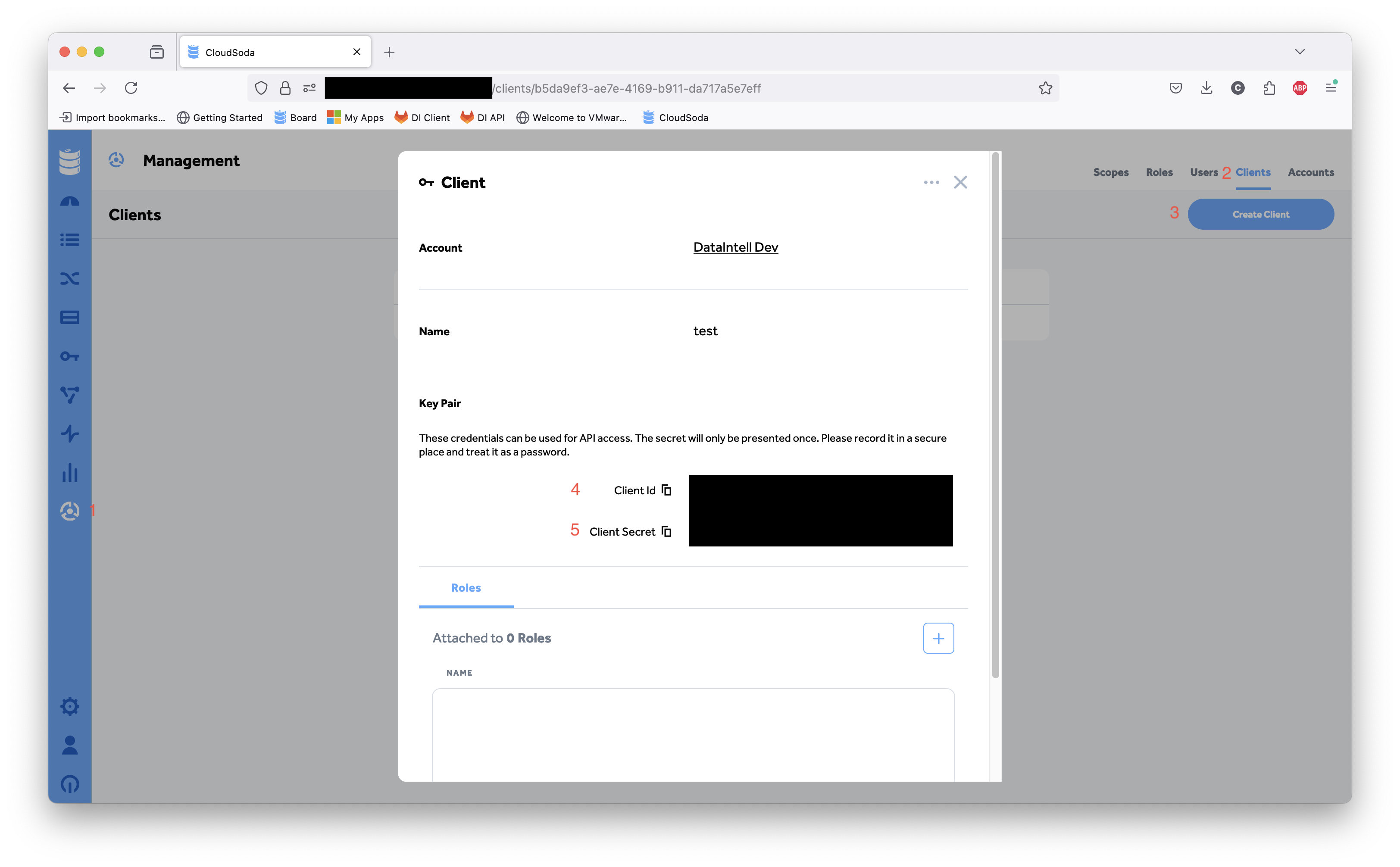Switch to the Users tab
Image resolution: width=1400 pixels, height=867 pixels.
click(1203, 172)
